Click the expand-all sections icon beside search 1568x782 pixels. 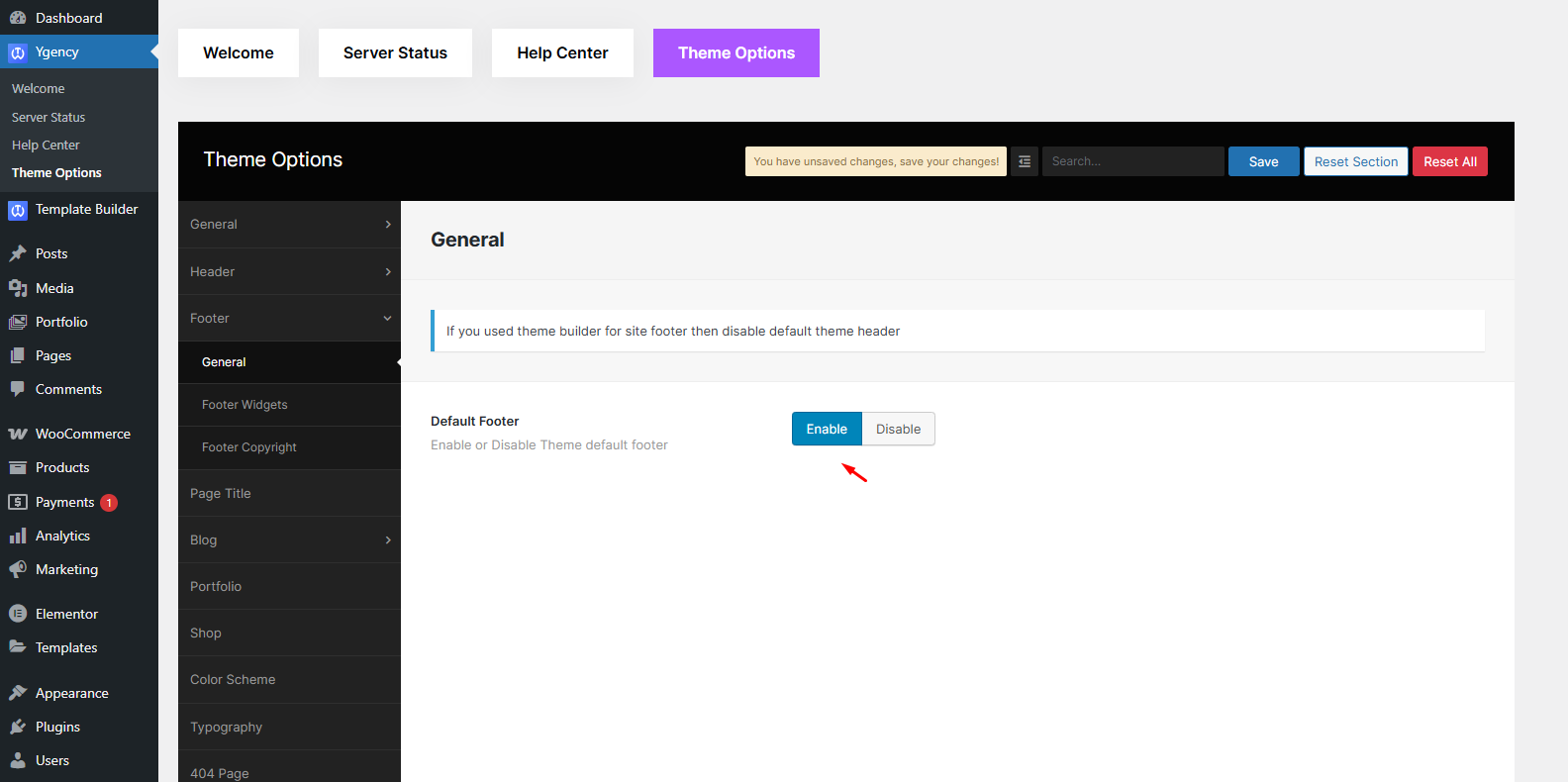[x=1025, y=161]
